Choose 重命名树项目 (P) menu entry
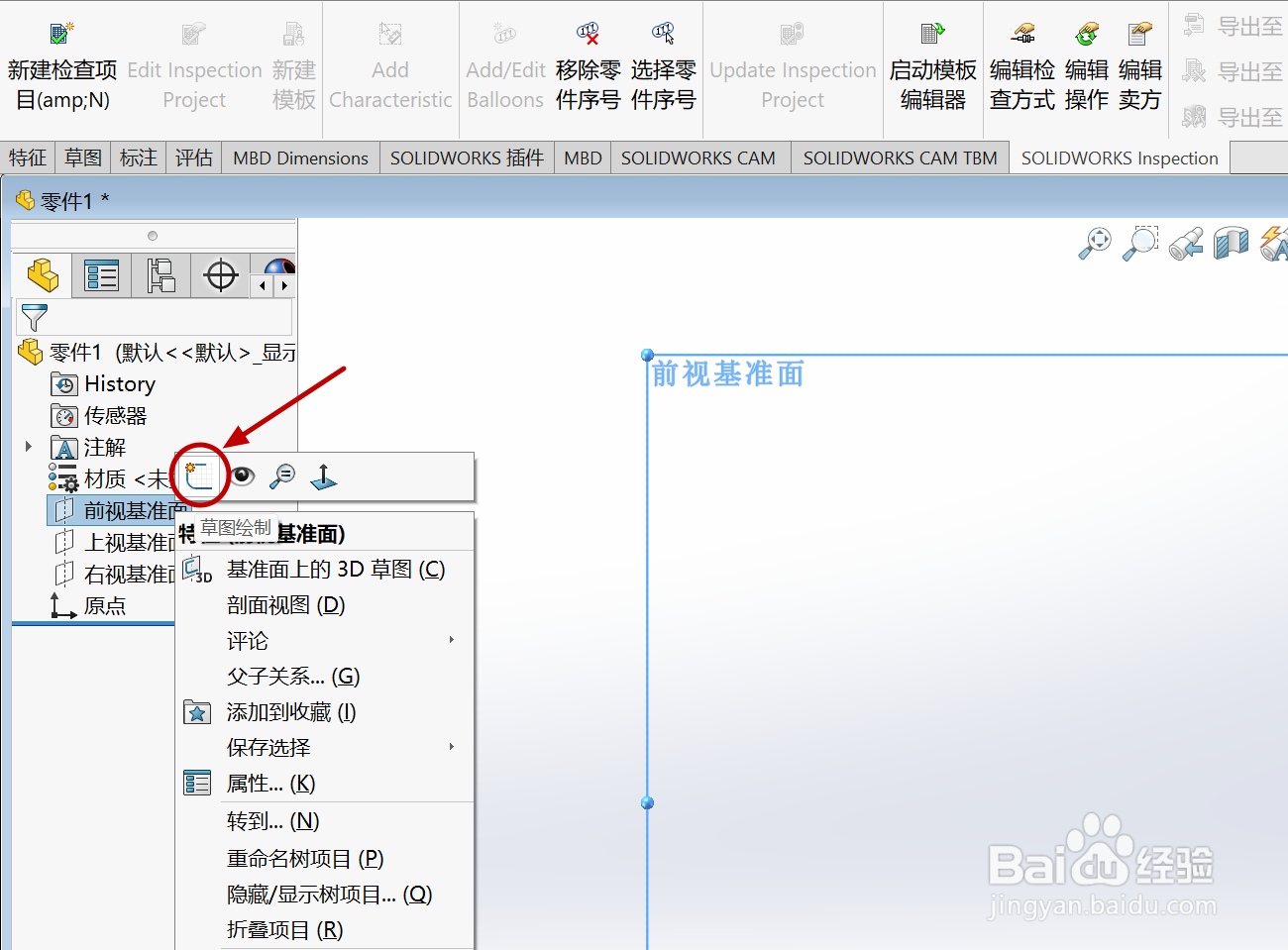The image size is (1288, 950). [325, 859]
